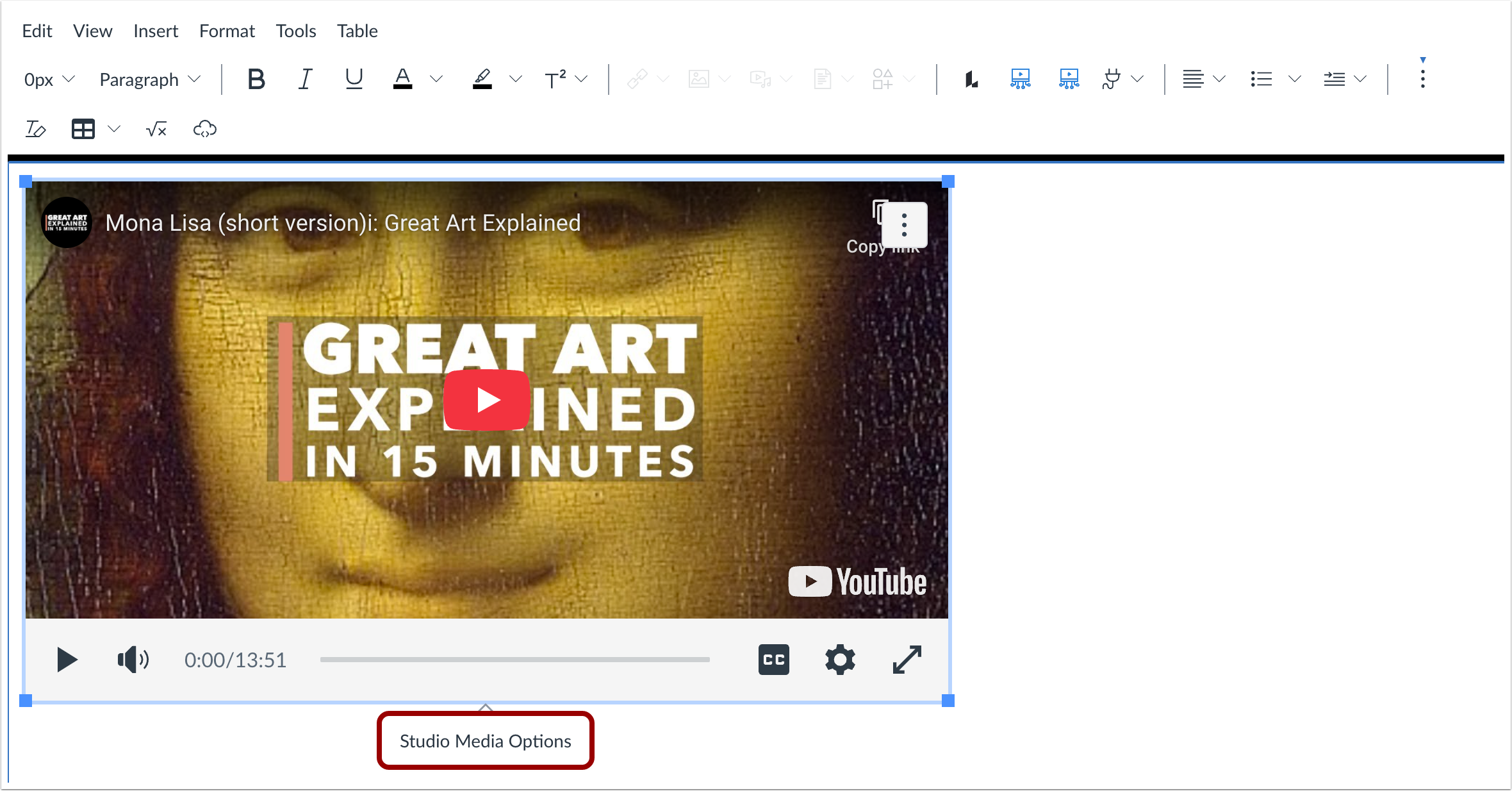Open the Tools menu
The image size is (1512, 791).
click(295, 30)
